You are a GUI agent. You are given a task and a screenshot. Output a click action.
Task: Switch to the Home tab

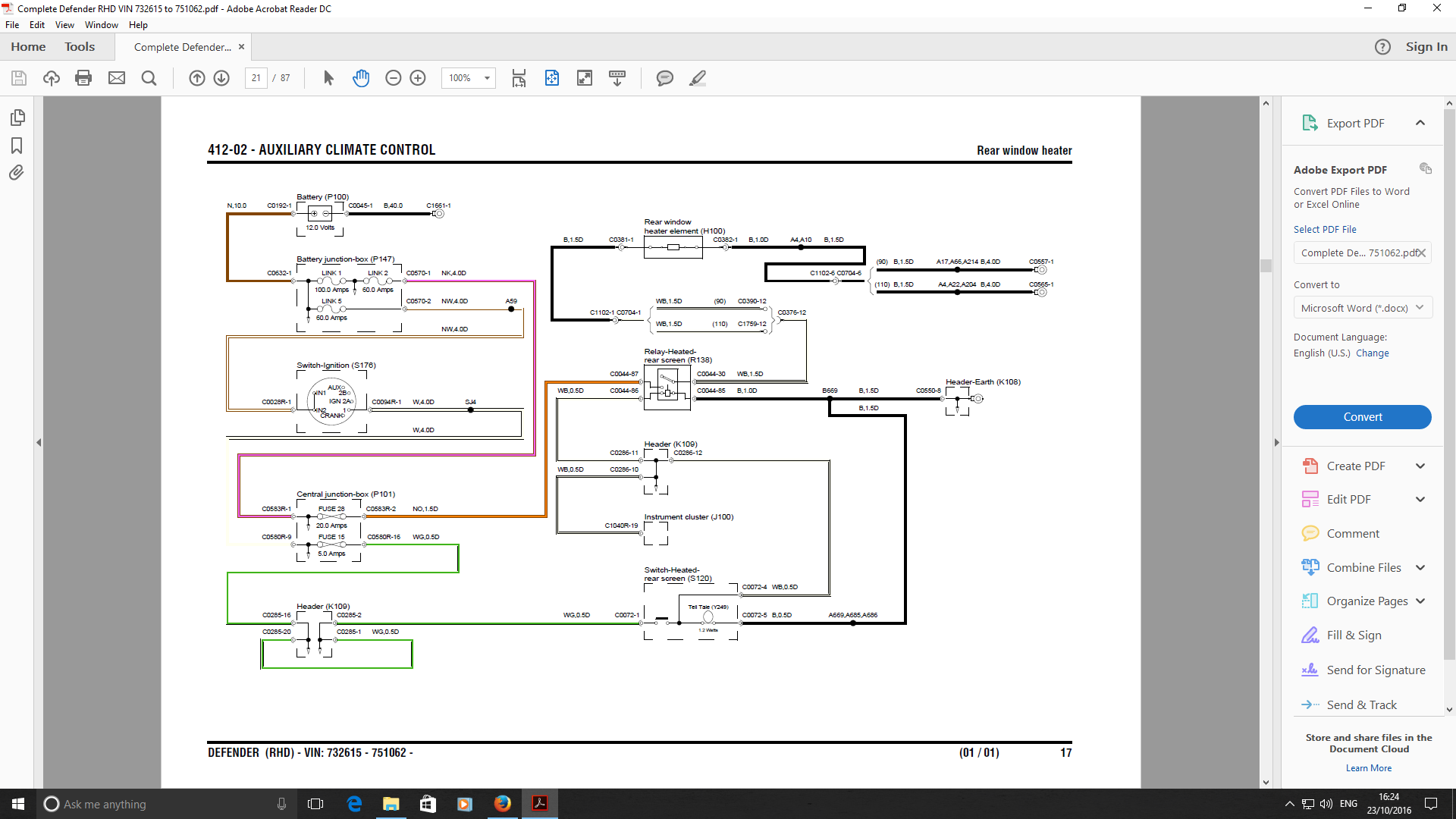click(28, 47)
